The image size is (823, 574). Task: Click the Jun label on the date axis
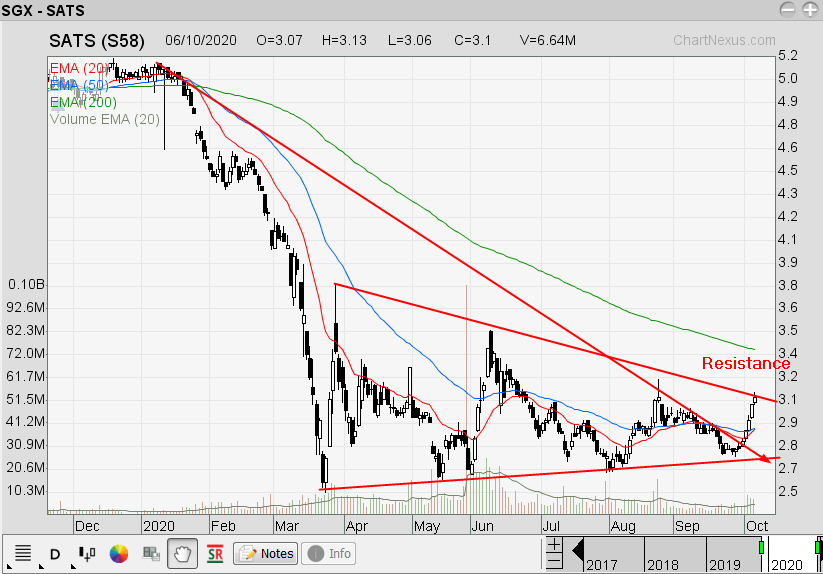(482, 526)
